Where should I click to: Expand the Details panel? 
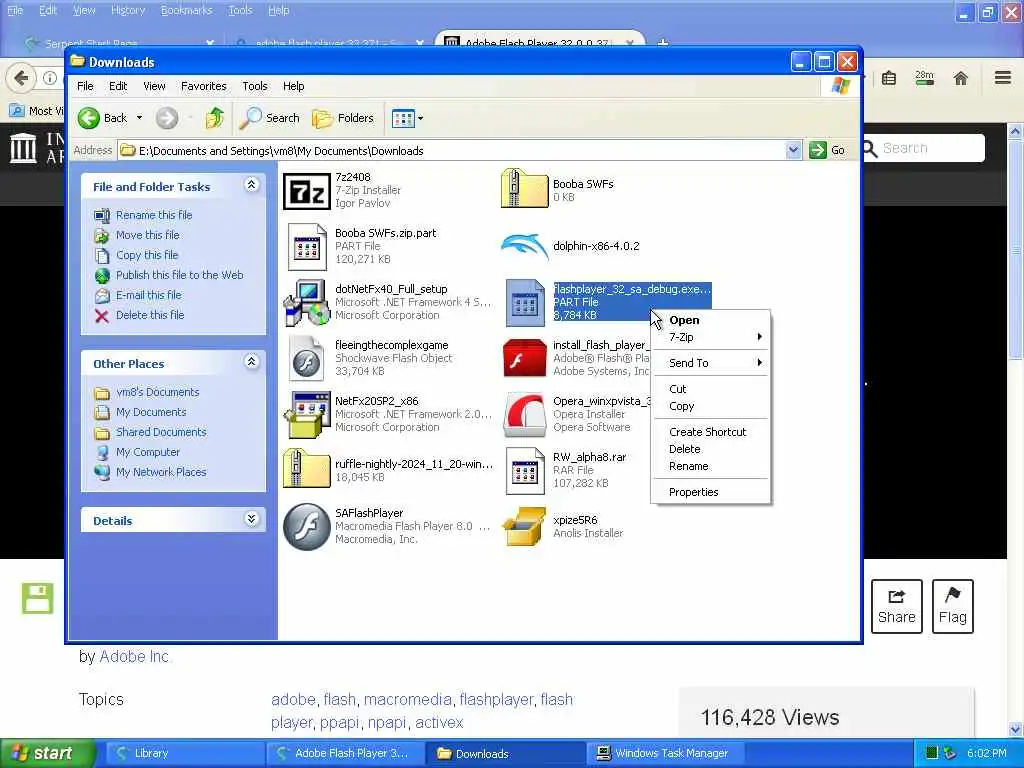coord(251,520)
